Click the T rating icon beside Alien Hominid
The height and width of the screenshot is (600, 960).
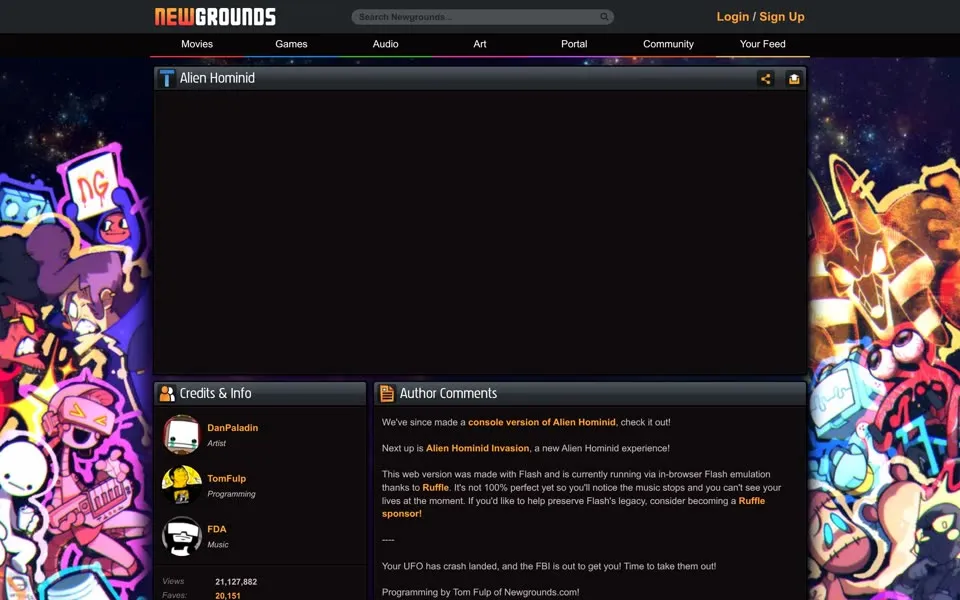(167, 78)
